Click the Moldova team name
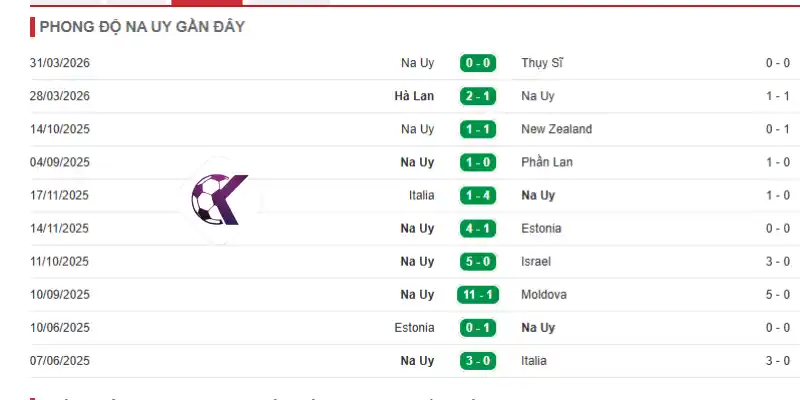This screenshot has width=800, height=400. tap(544, 295)
